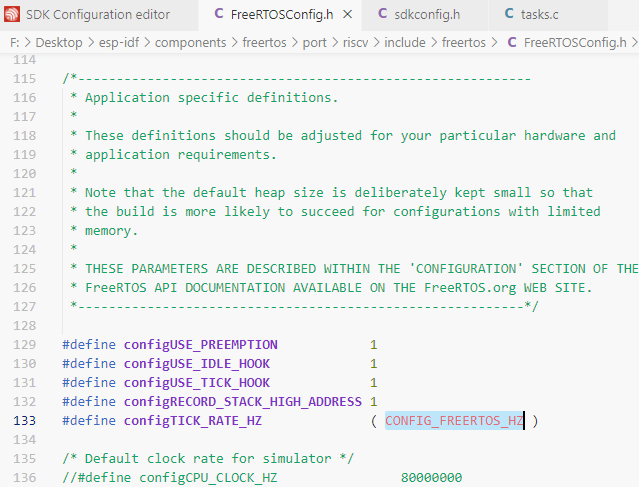Click line number 129 in gutter
639x487 pixels.
pos(24,345)
